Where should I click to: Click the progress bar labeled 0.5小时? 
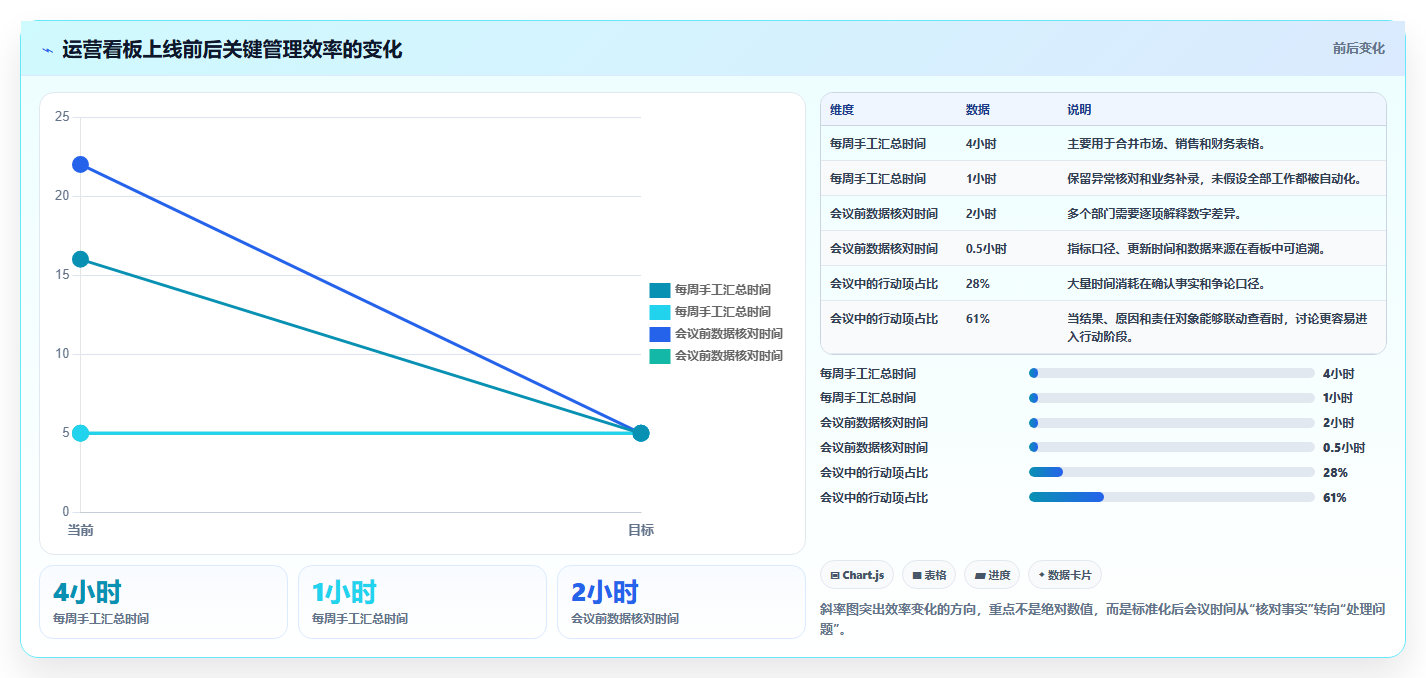pos(1171,448)
